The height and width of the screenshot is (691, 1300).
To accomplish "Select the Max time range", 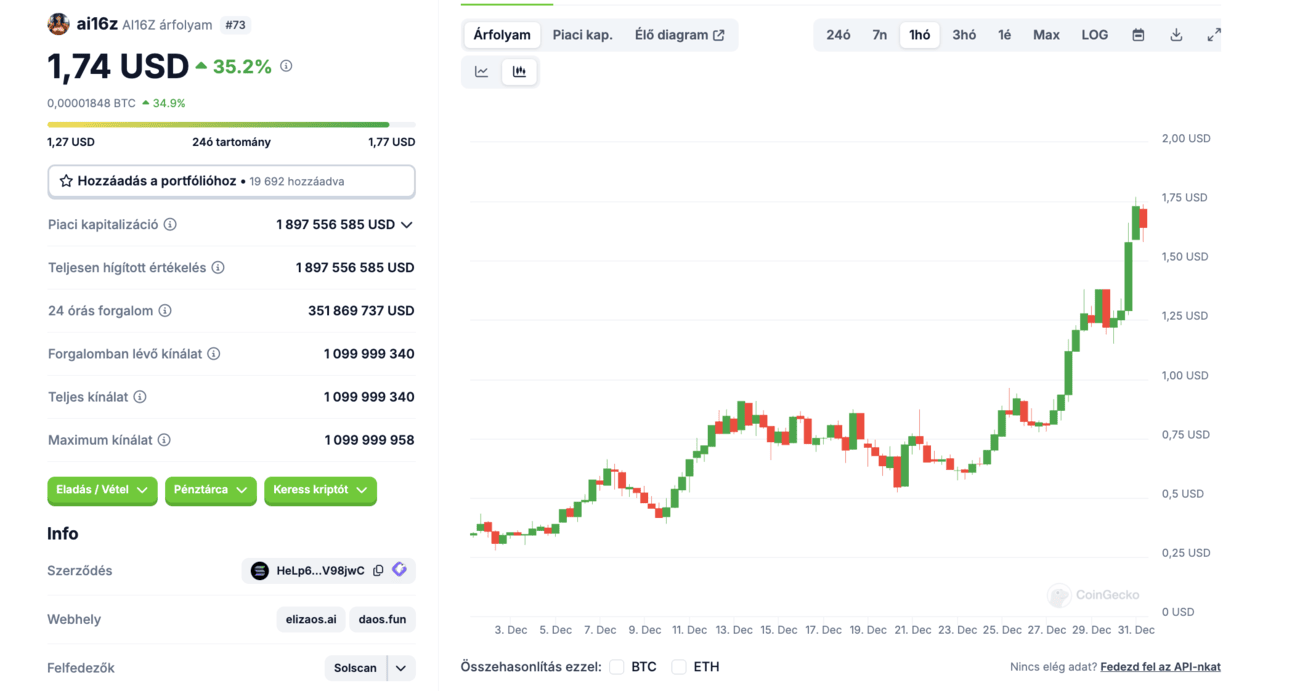I will tap(1046, 35).
